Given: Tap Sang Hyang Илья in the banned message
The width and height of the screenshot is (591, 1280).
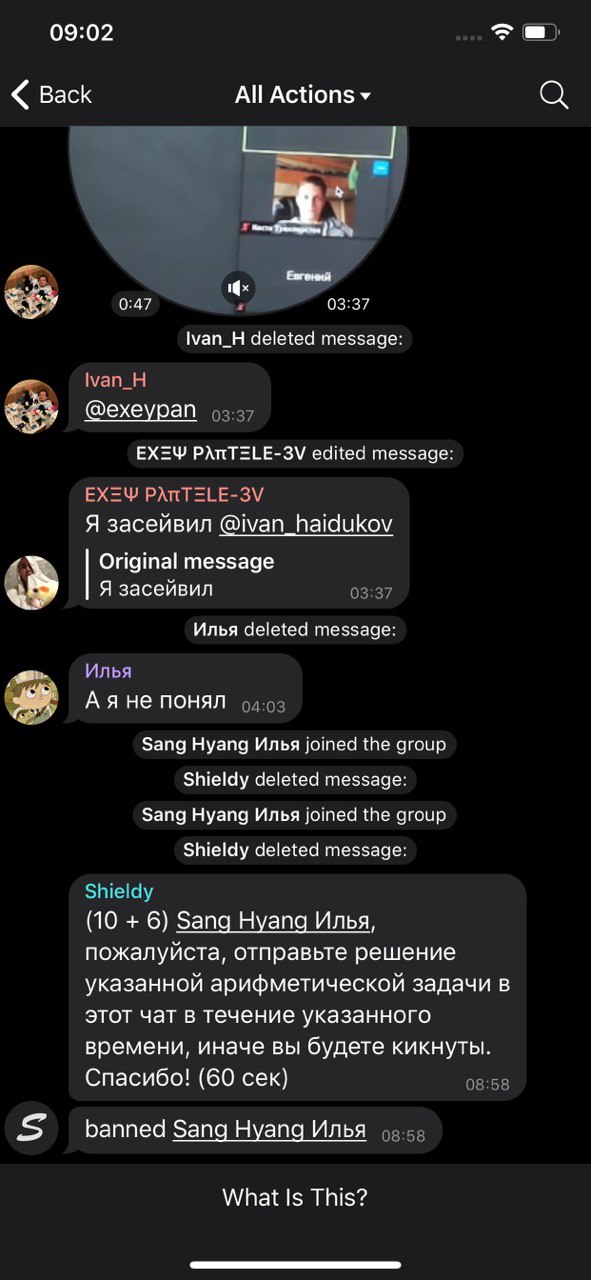Looking at the screenshot, I should [x=269, y=1130].
